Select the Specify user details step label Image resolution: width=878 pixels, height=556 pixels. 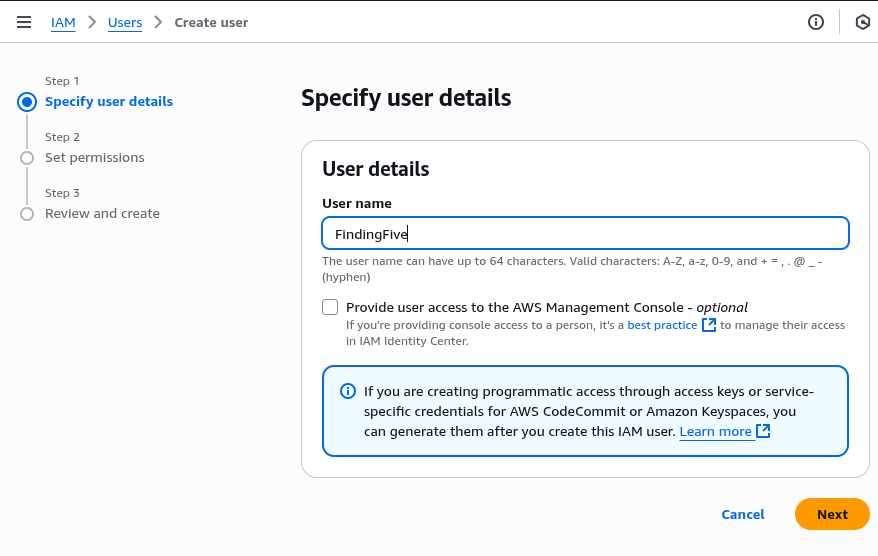pyautogui.click(x=109, y=102)
